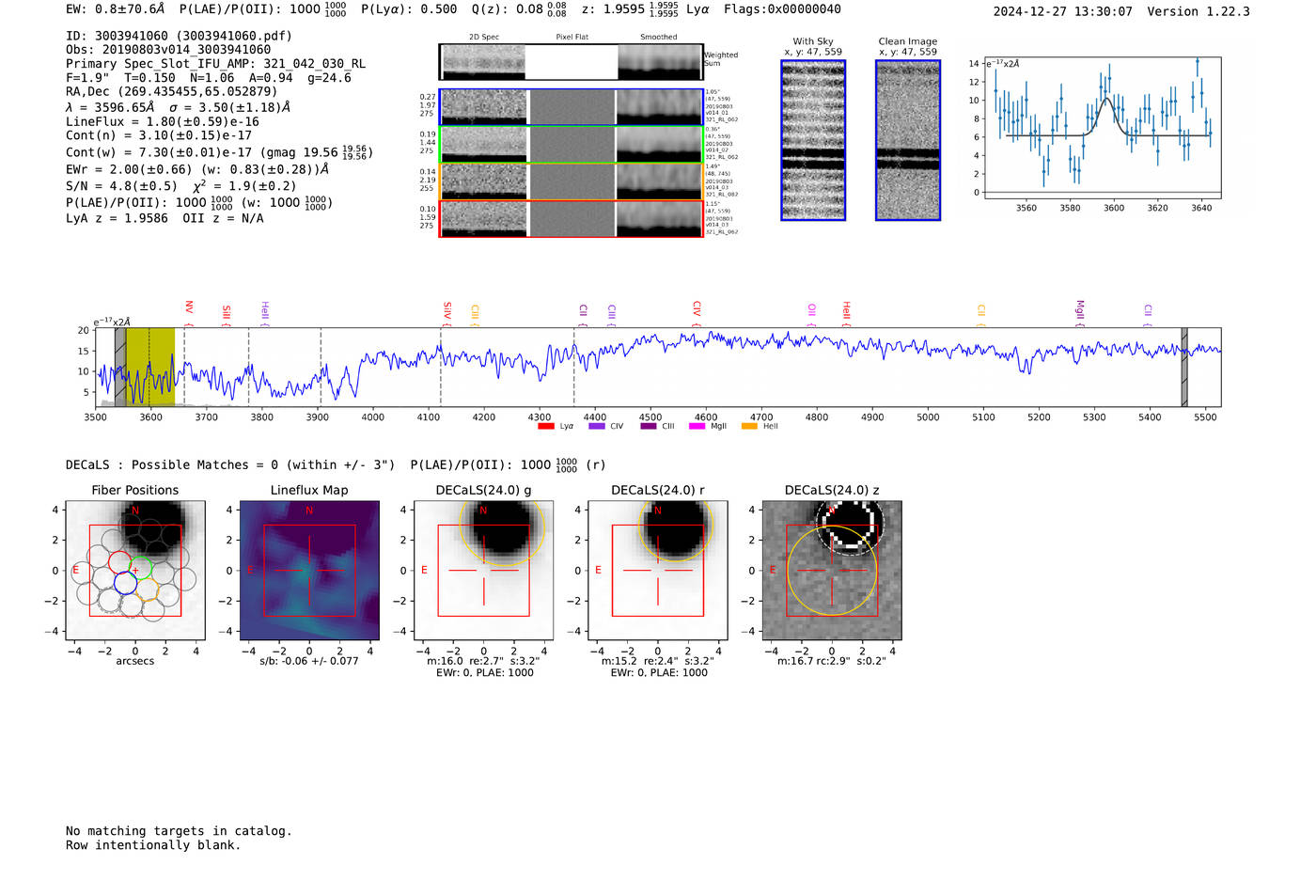
Task: Click the P(Lyα): 0.500 header value
Action: point(409,9)
